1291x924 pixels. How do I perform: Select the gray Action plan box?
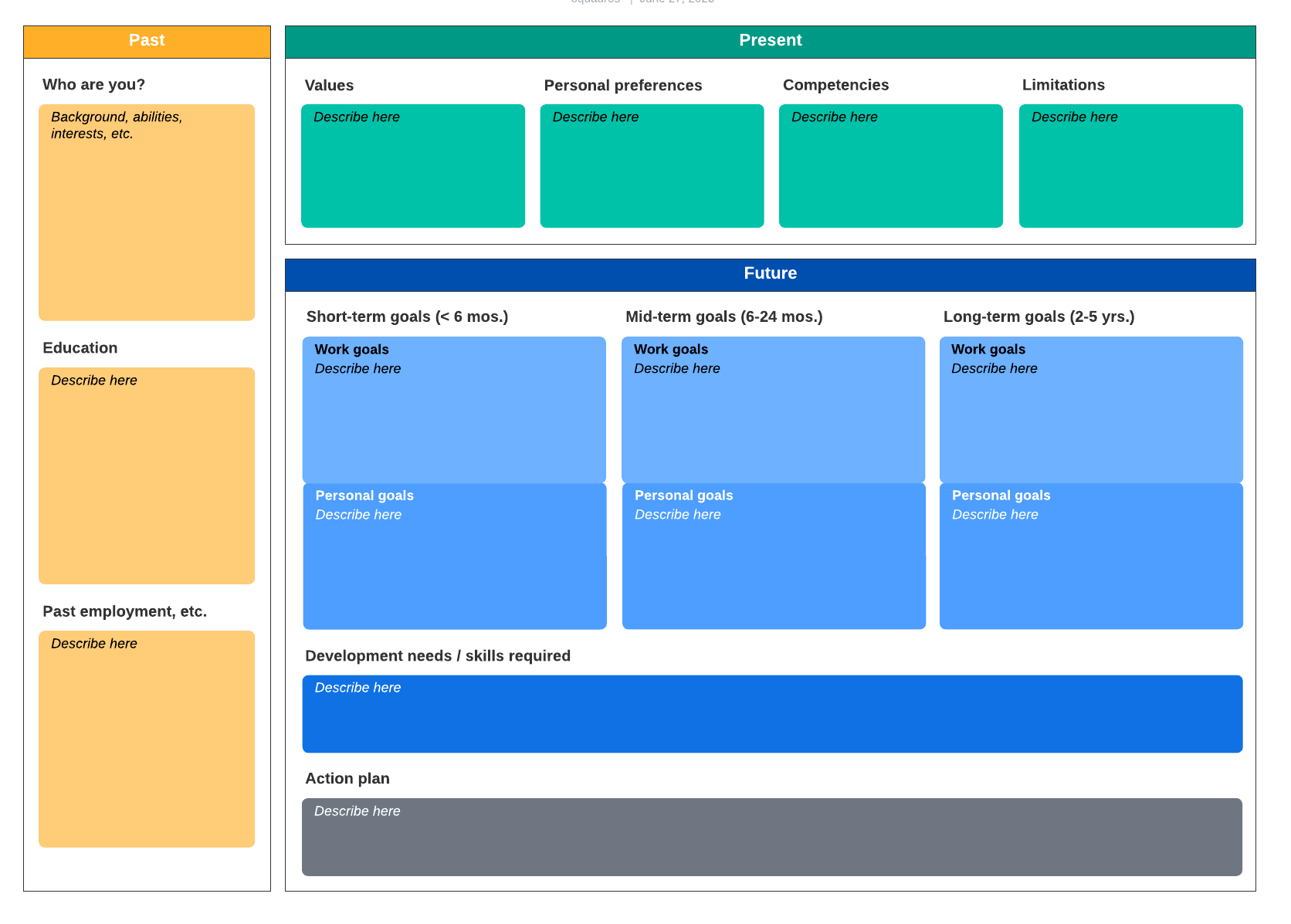pyautogui.click(x=772, y=837)
